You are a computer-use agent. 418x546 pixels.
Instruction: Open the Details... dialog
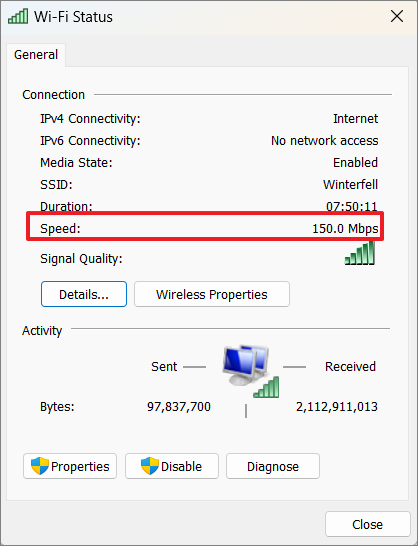tap(84, 294)
